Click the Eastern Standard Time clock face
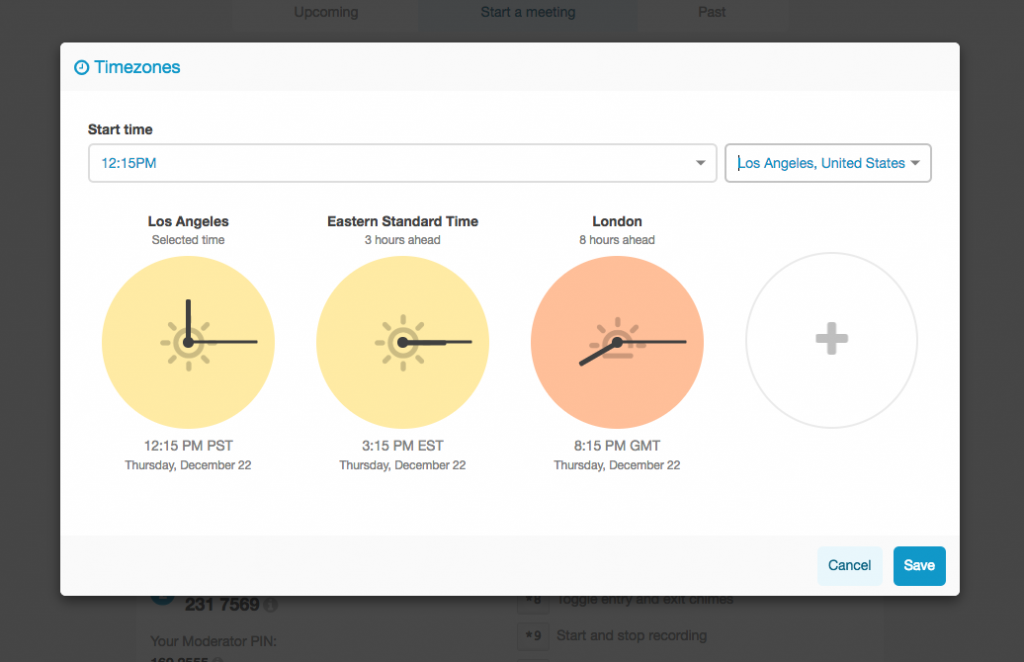 point(402,342)
